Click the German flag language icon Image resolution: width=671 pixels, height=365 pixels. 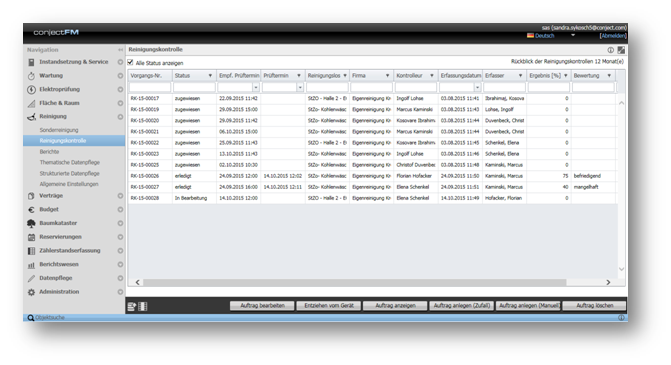tap(531, 36)
